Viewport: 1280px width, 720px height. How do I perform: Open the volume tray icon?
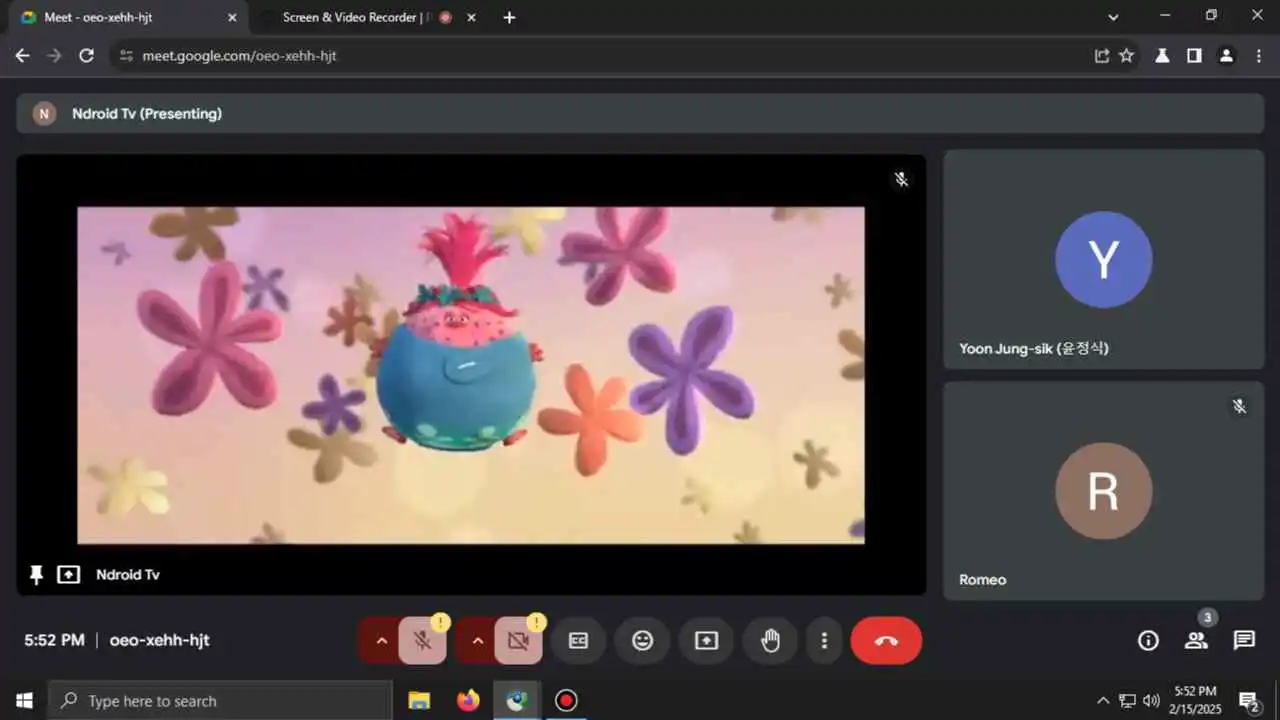[1151, 701]
